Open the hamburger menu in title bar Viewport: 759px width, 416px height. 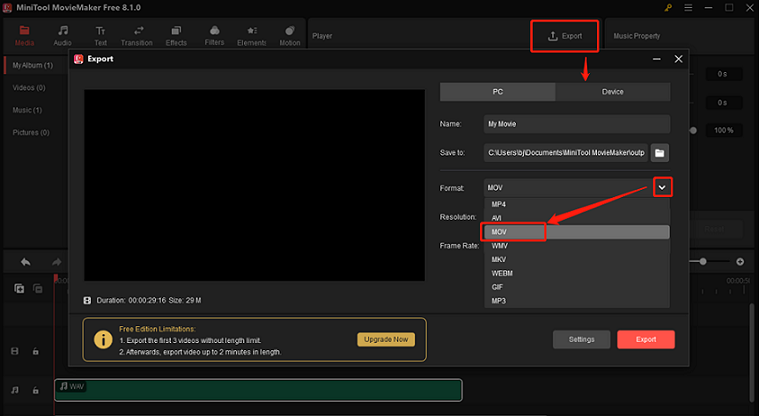pyautogui.click(x=688, y=8)
